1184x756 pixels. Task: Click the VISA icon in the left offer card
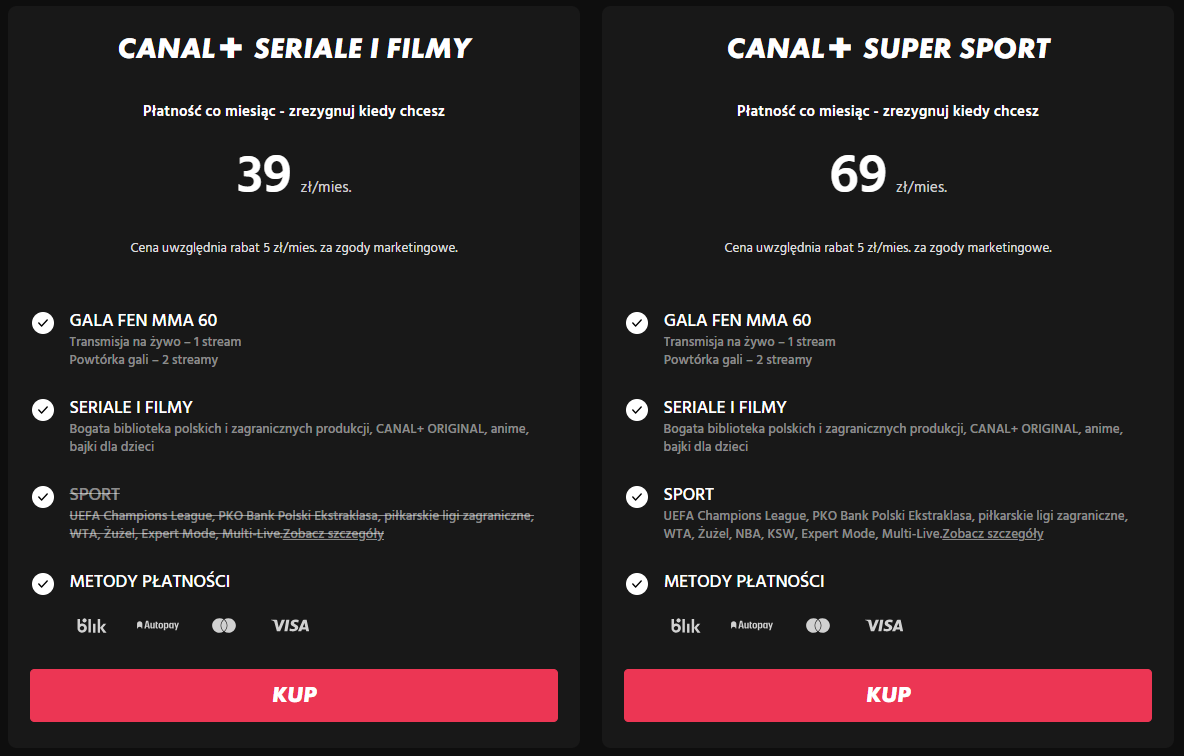[291, 625]
